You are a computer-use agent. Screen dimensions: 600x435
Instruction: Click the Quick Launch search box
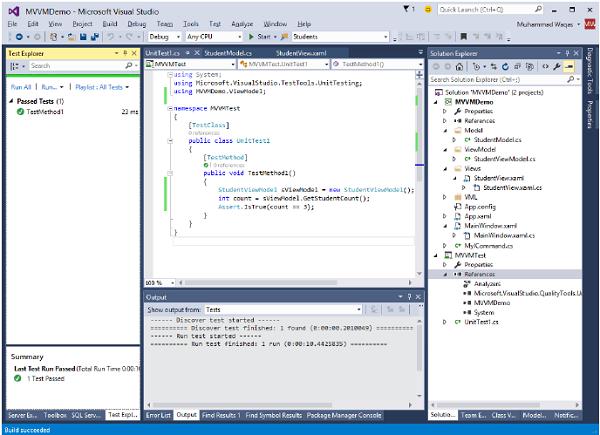[490, 8]
